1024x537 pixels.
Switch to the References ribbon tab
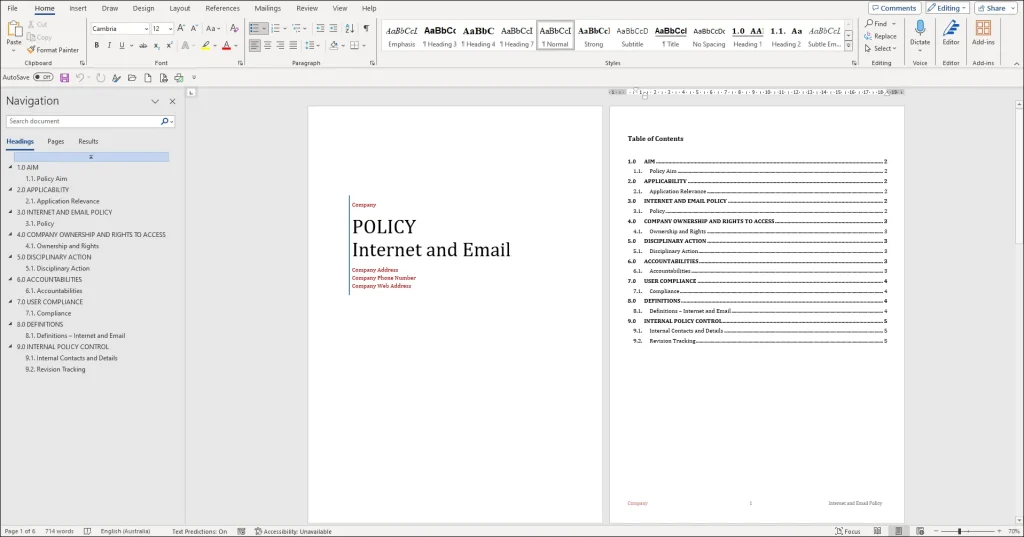pyautogui.click(x=222, y=8)
